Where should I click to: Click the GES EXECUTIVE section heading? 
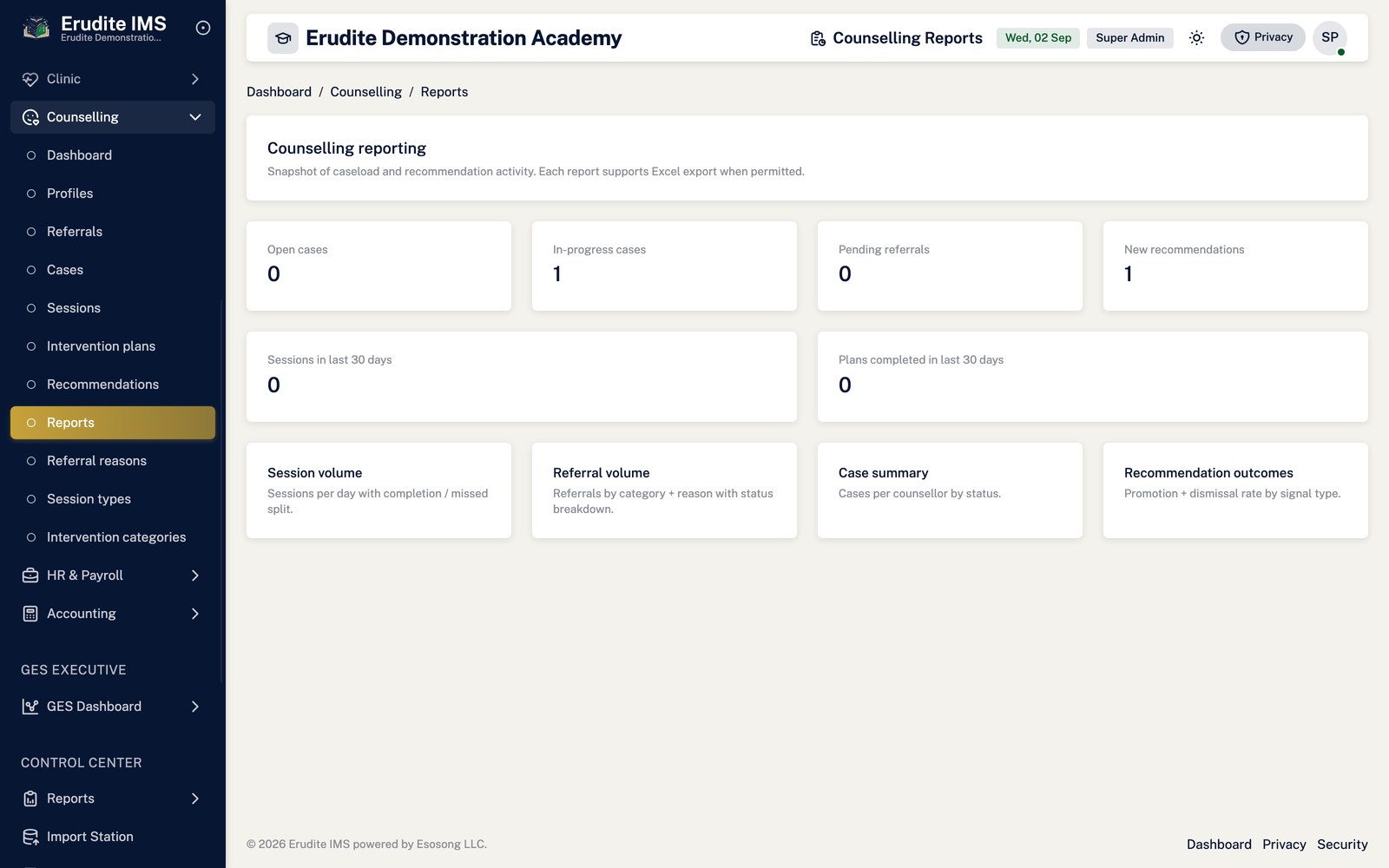(x=74, y=670)
